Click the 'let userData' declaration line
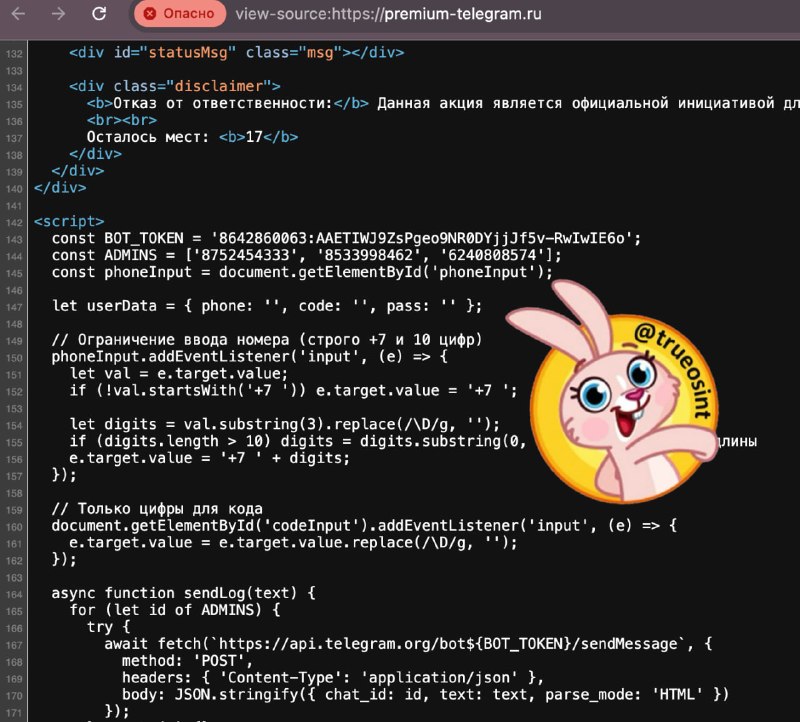This screenshot has width=800, height=722. tap(267, 306)
